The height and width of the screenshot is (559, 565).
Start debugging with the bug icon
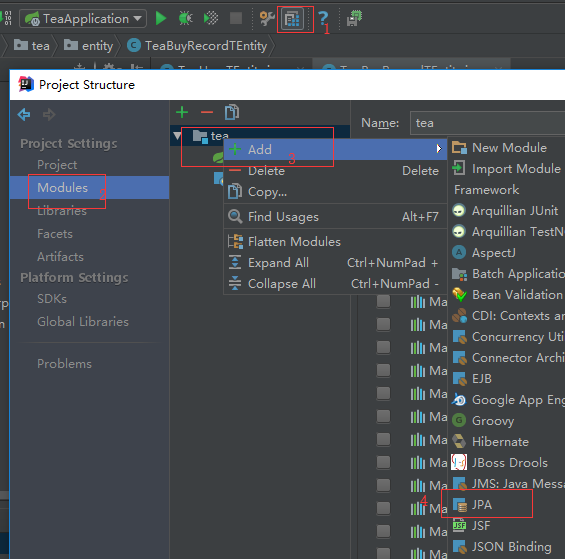[x=186, y=18]
